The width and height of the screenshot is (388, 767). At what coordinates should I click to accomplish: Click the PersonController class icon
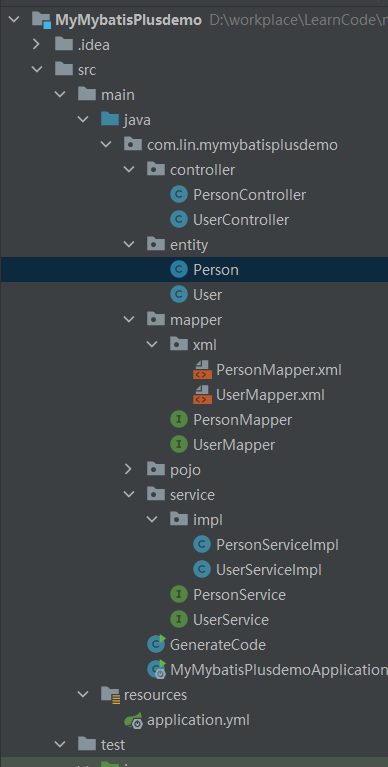[179, 195]
